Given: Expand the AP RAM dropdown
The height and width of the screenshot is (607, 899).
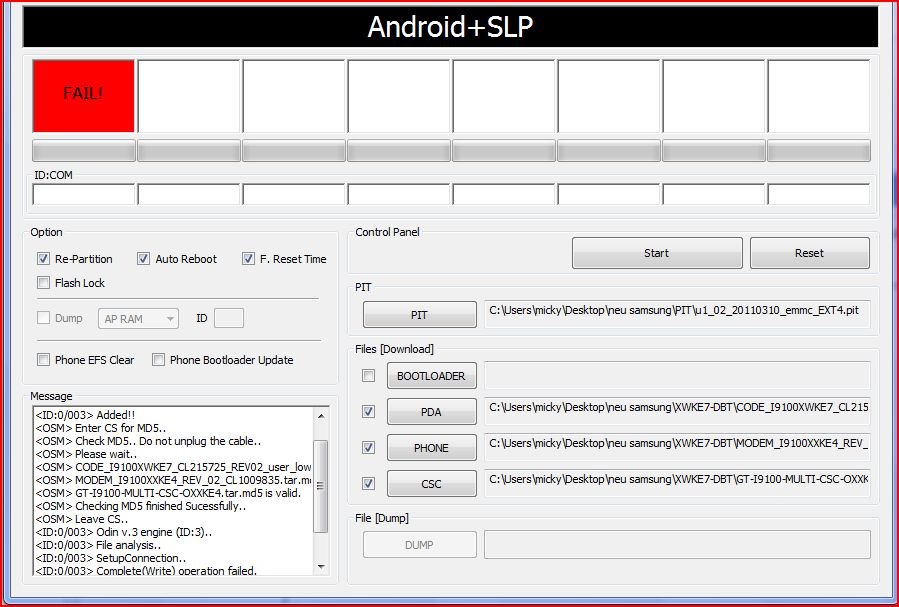Looking at the screenshot, I should (x=138, y=319).
